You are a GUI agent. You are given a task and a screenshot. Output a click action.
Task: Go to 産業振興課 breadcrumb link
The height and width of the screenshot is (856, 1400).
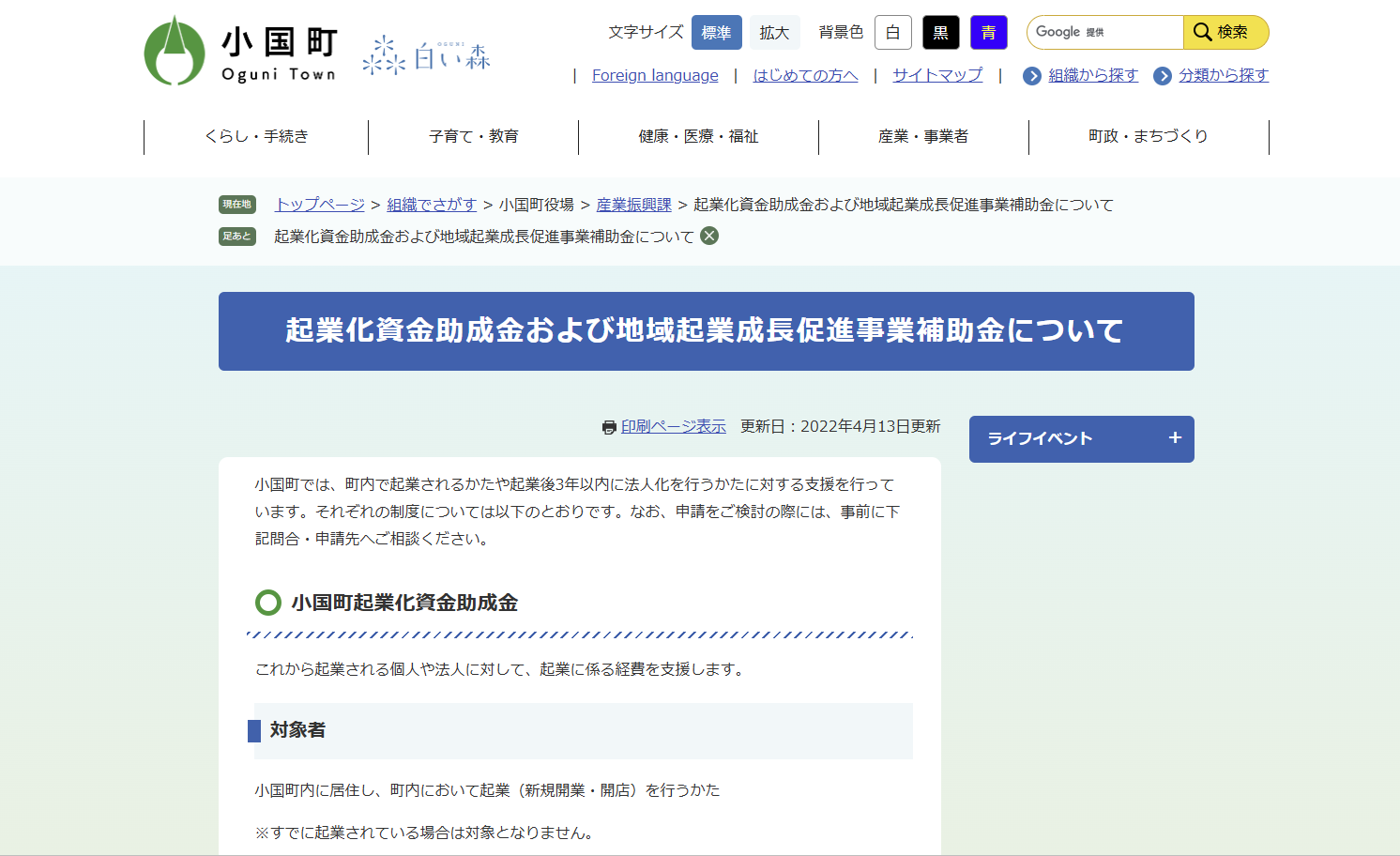click(x=634, y=205)
